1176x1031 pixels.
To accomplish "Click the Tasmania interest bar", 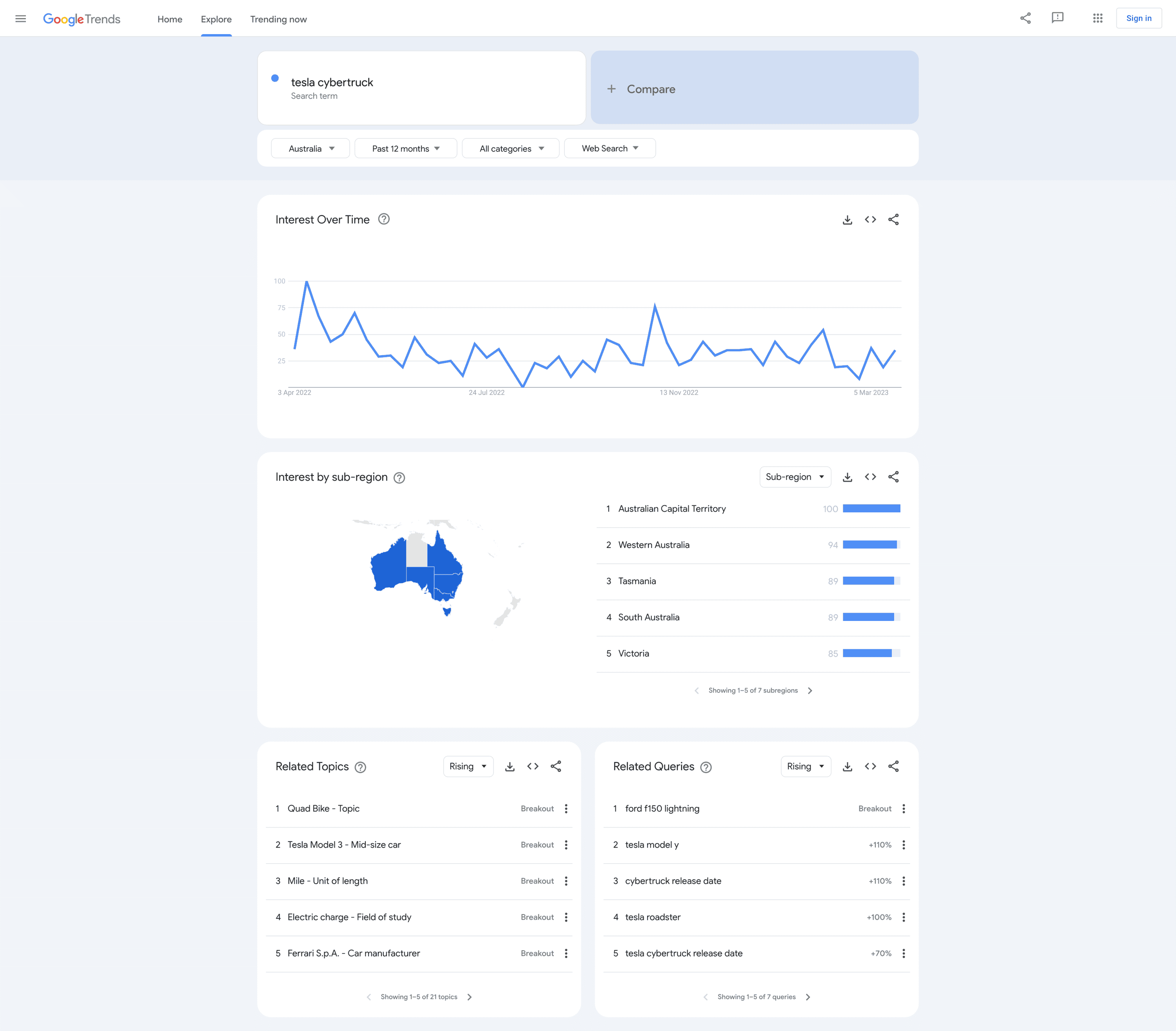I will point(872,581).
